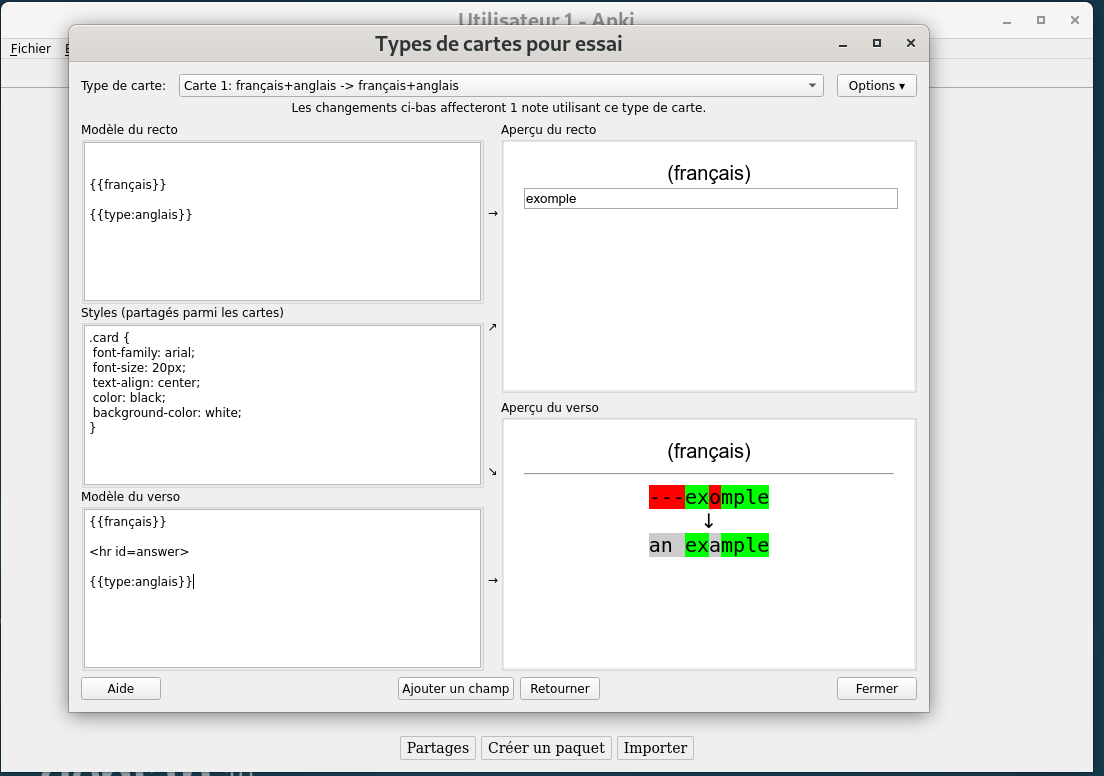Open the Options menu button
This screenshot has width=1104, height=776.
876,86
